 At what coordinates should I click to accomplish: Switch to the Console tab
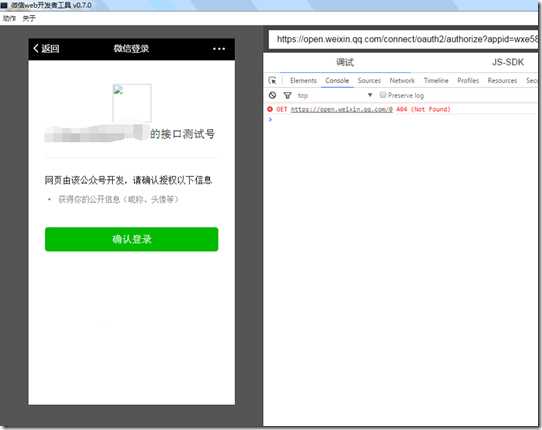tap(337, 81)
